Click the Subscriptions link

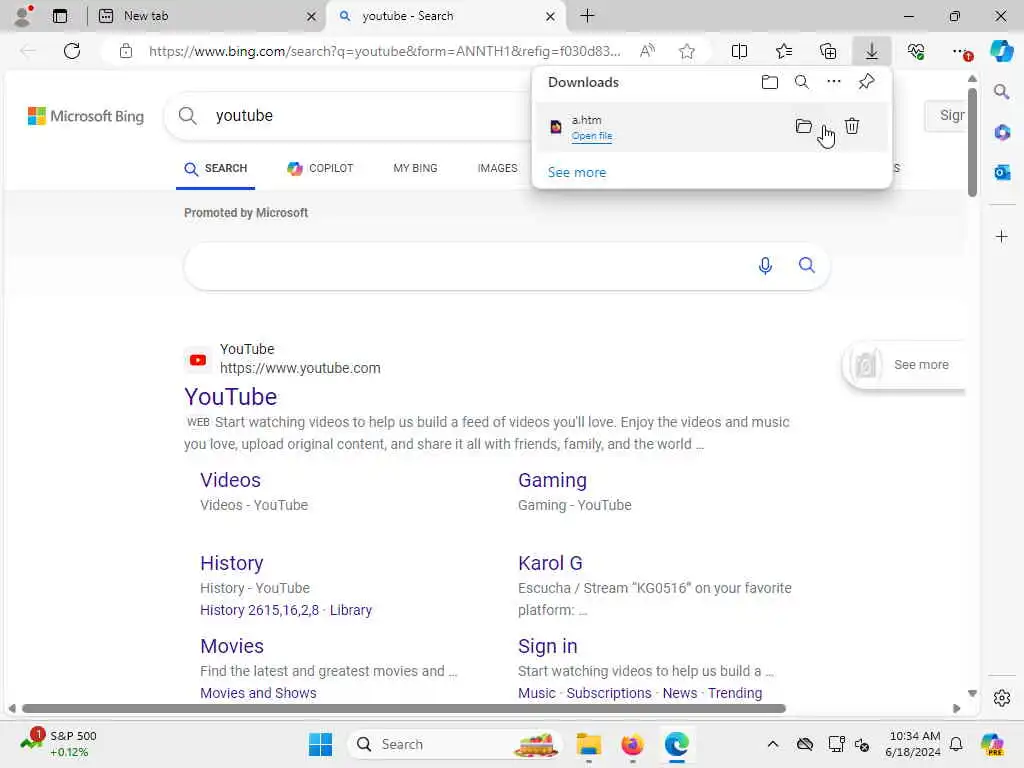coord(609,693)
